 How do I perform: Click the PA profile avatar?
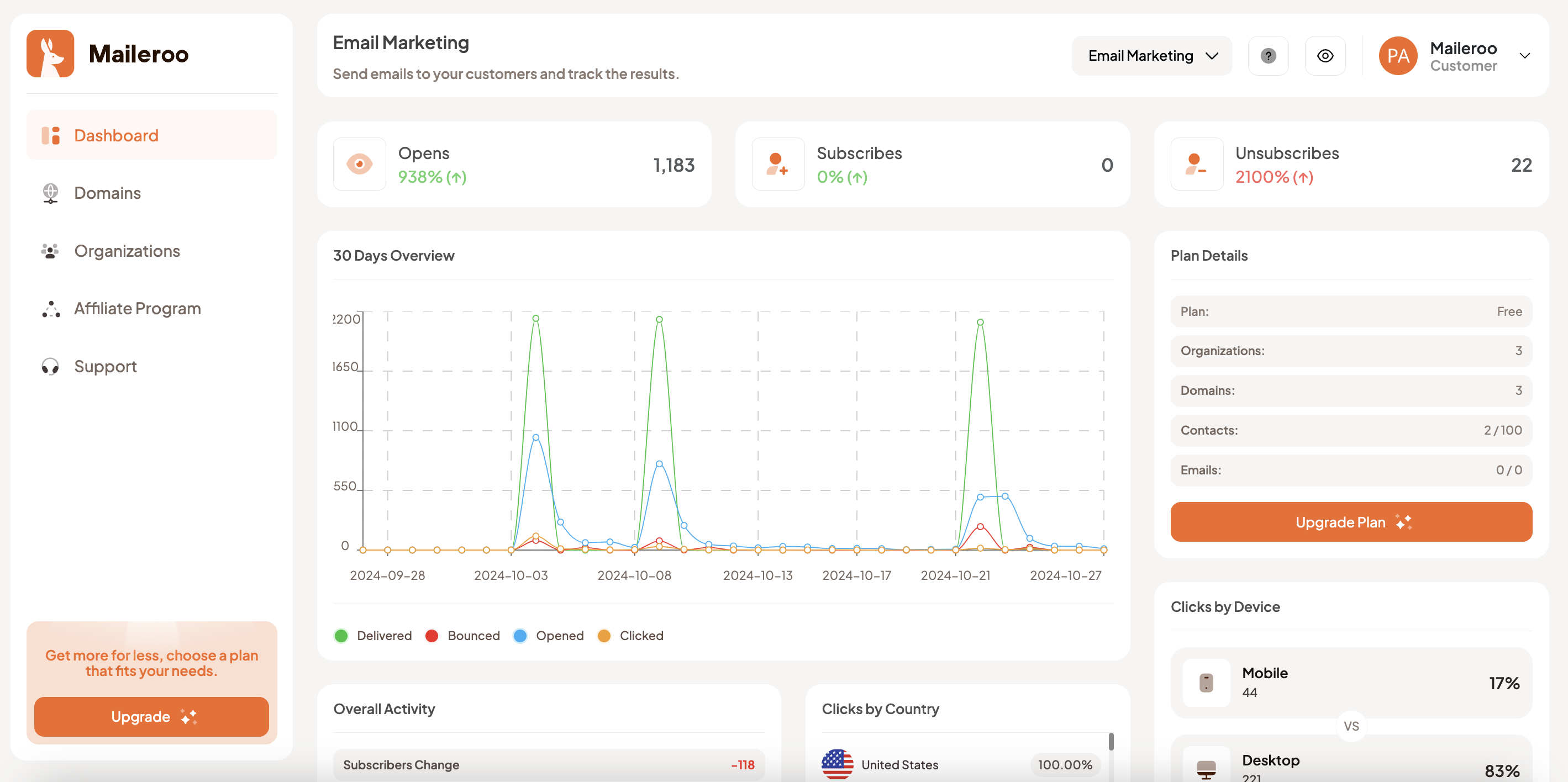pyautogui.click(x=1398, y=56)
